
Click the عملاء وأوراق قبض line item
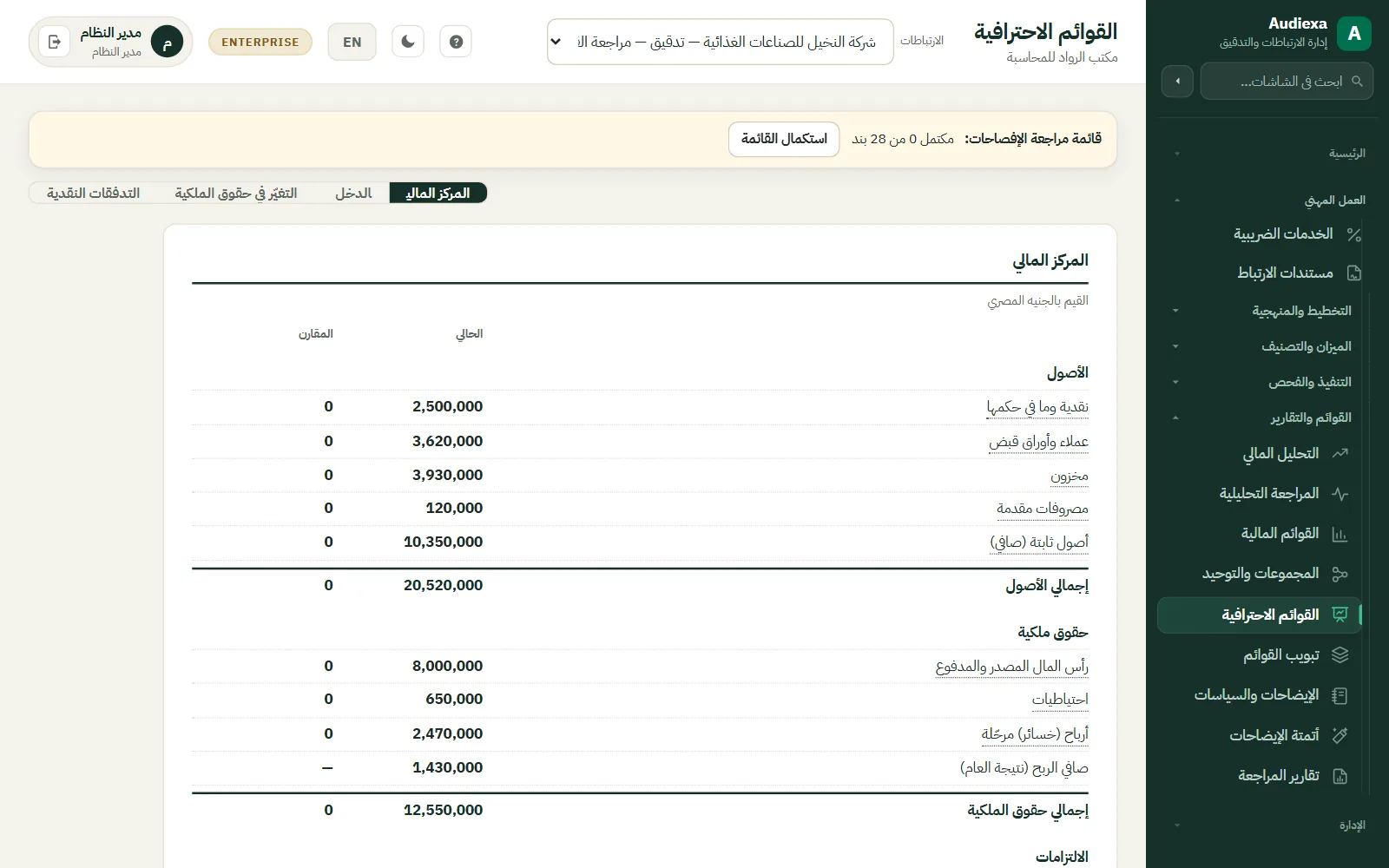click(x=1038, y=442)
